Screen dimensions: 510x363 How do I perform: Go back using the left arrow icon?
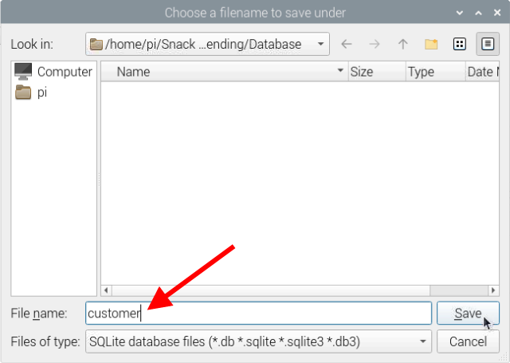coord(347,44)
